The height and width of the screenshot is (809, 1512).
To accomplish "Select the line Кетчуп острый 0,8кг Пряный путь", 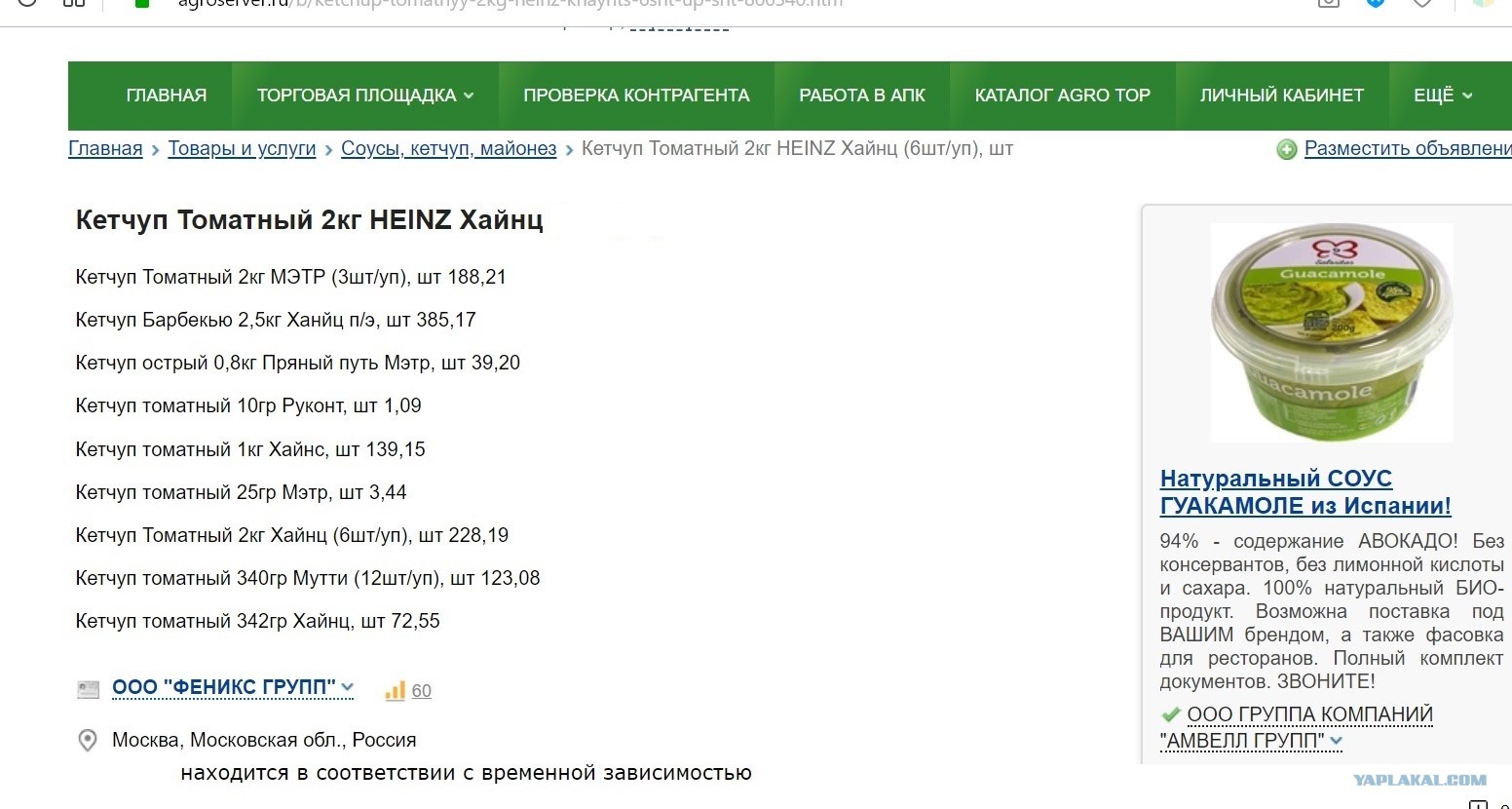I will [298, 363].
